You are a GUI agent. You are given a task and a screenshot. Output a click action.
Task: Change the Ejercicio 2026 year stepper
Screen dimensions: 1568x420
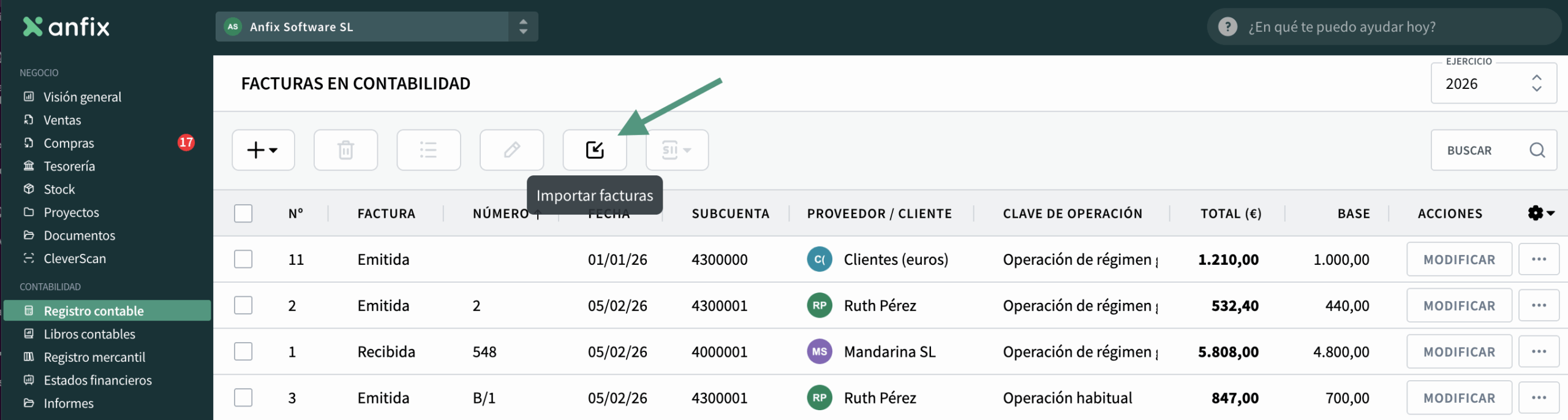point(1536,83)
